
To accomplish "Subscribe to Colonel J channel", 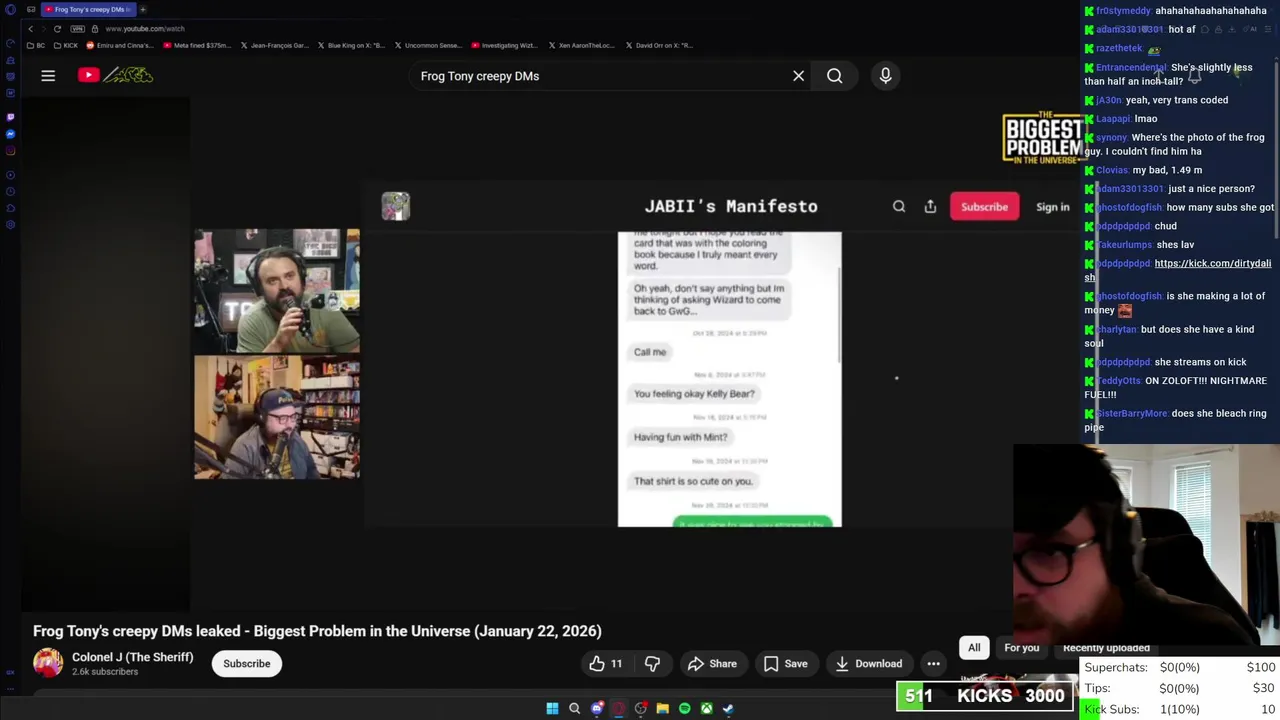I will pos(247,664).
